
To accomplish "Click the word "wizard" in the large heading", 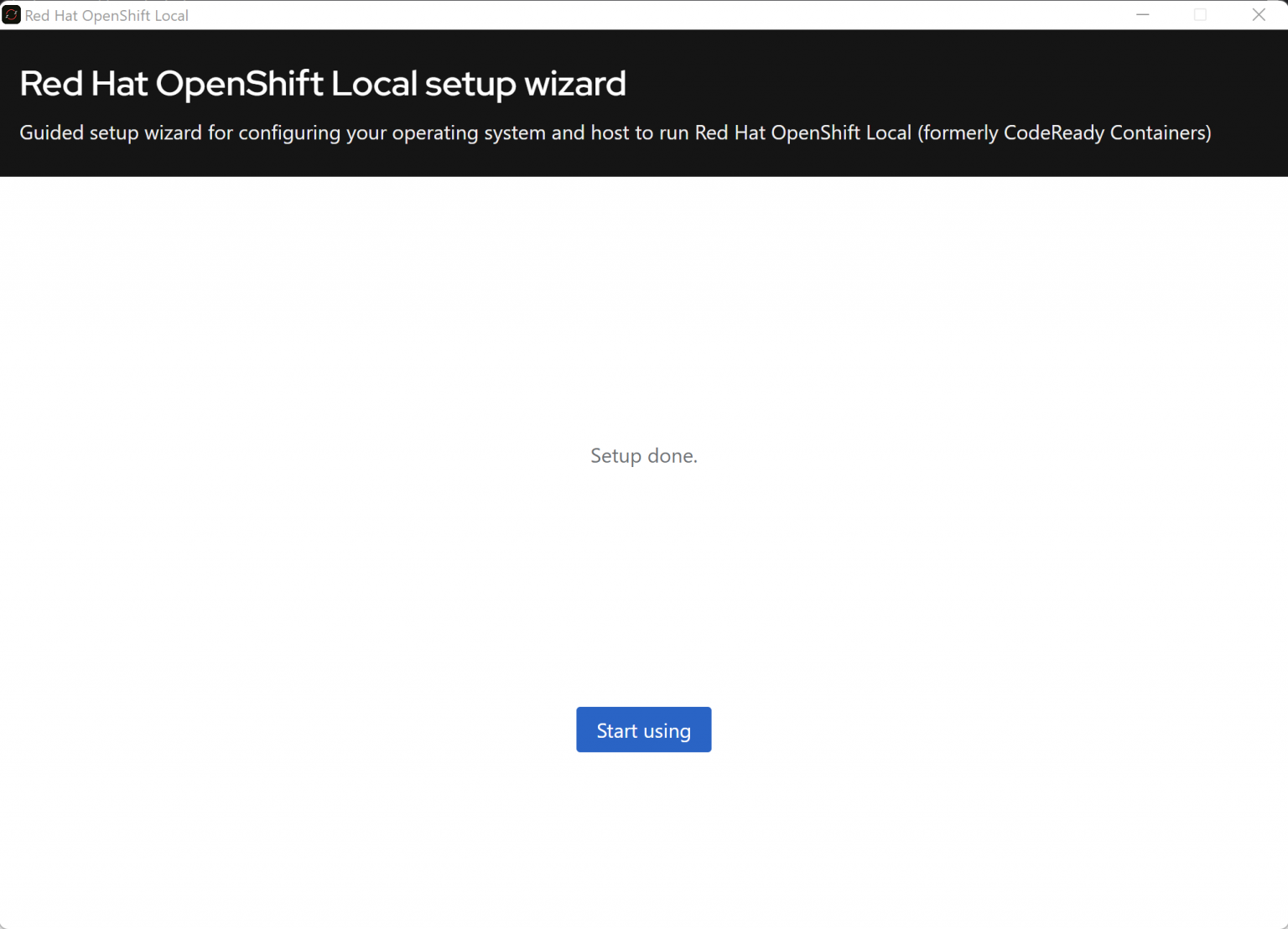I will pyautogui.click(x=574, y=84).
